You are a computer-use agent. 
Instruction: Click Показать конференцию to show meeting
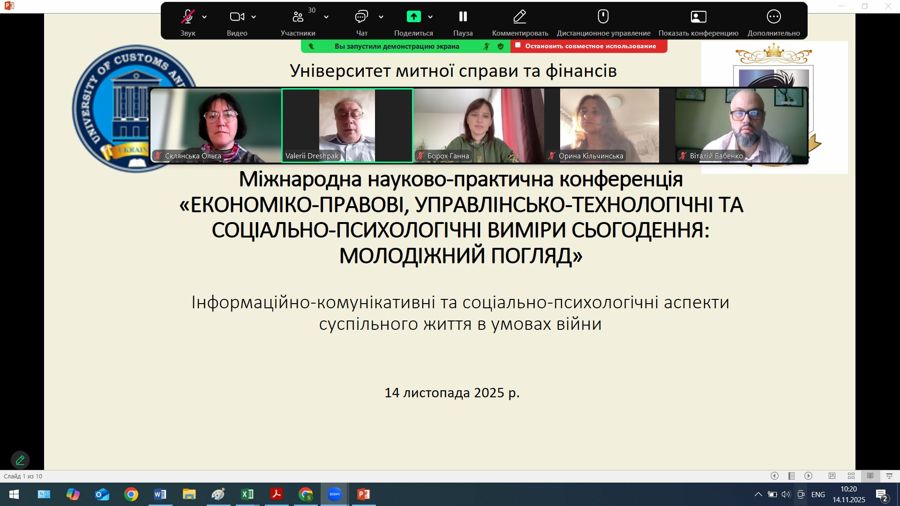pyautogui.click(x=698, y=18)
